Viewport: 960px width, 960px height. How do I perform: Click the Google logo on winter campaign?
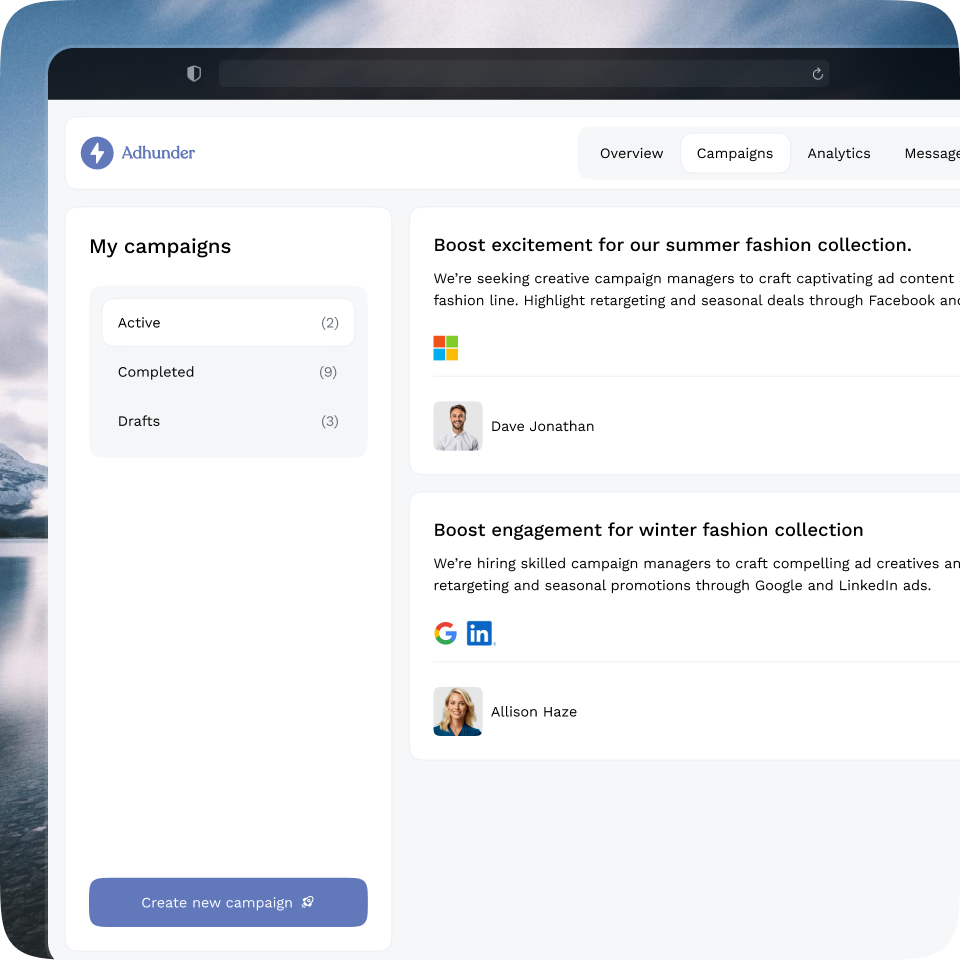pyautogui.click(x=445, y=633)
